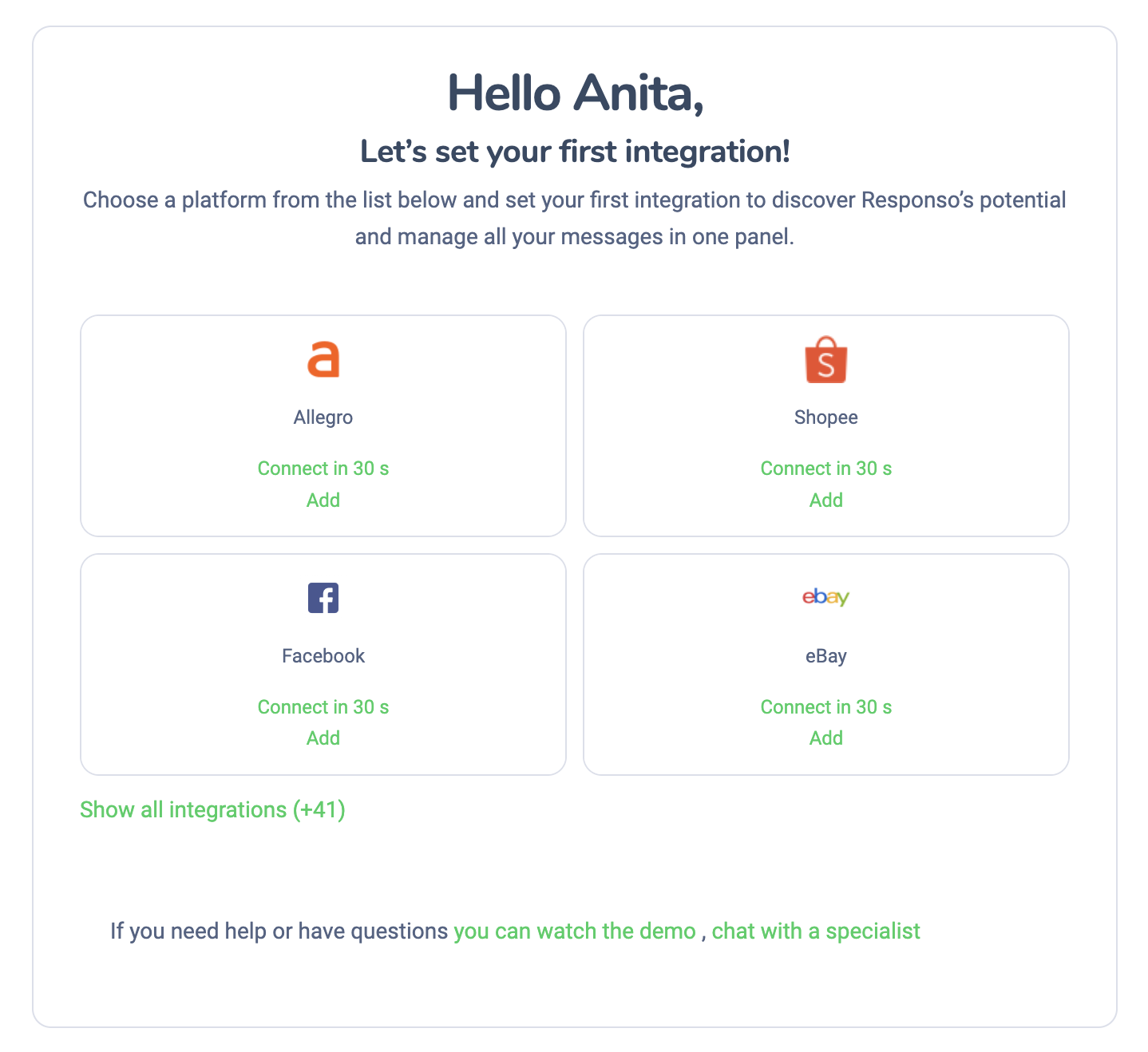Image resolution: width=1148 pixels, height=1052 pixels.
Task: Expand Show all integrations (+41)
Action: pos(212,810)
